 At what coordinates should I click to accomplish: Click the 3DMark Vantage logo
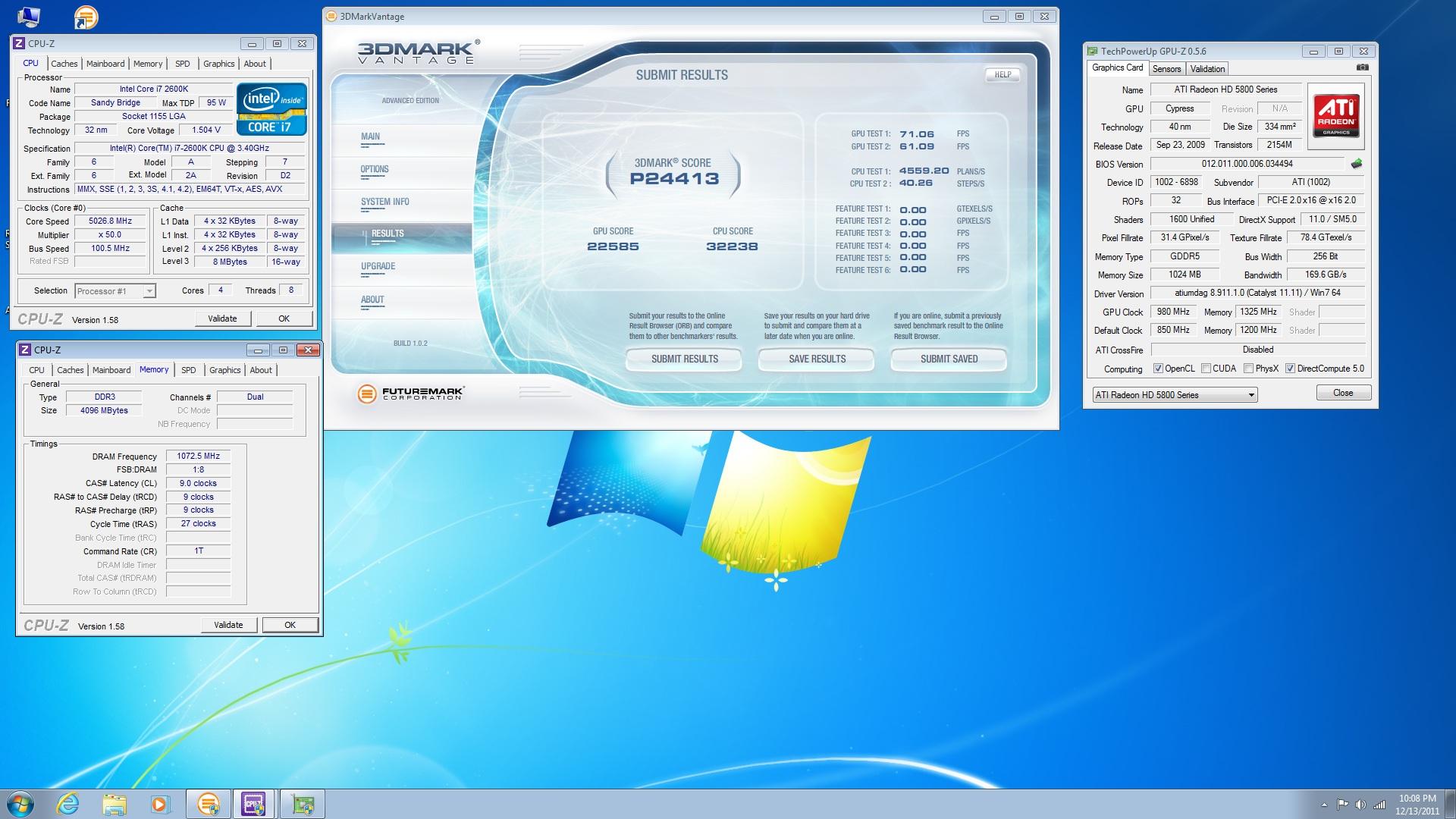click(419, 52)
